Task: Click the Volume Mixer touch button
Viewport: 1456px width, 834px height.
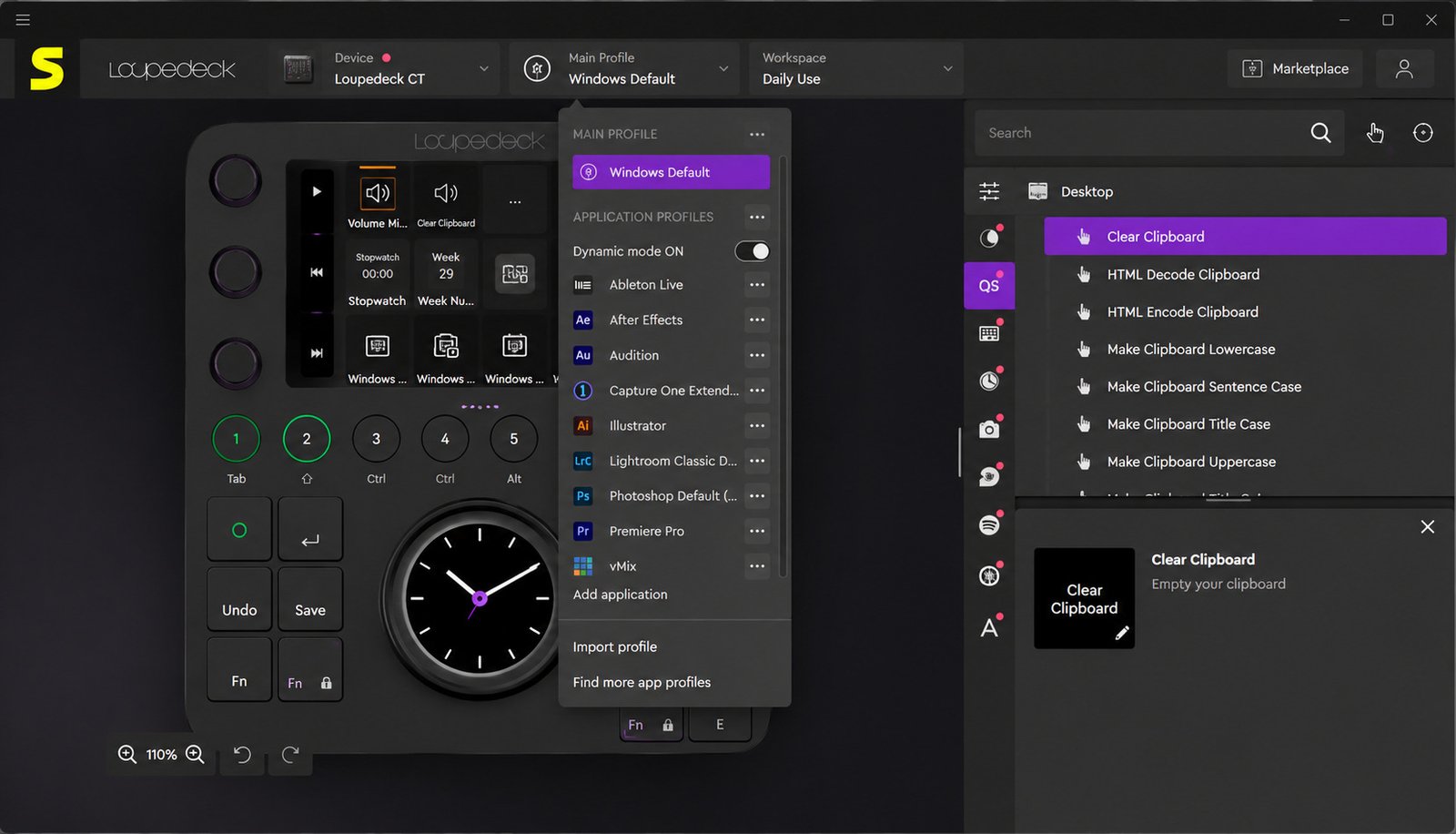Action: coord(378,198)
